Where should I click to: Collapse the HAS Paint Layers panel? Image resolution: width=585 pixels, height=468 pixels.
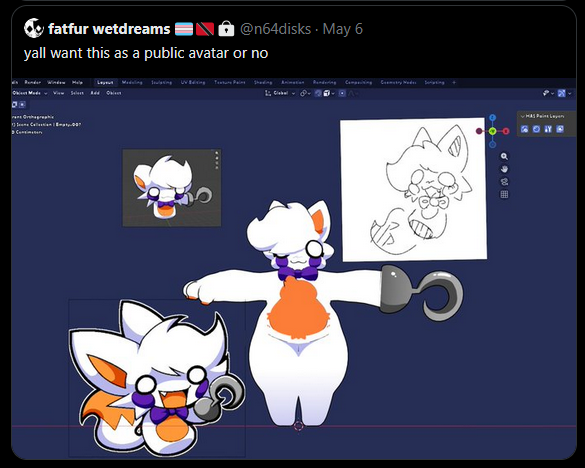[x=523, y=116]
